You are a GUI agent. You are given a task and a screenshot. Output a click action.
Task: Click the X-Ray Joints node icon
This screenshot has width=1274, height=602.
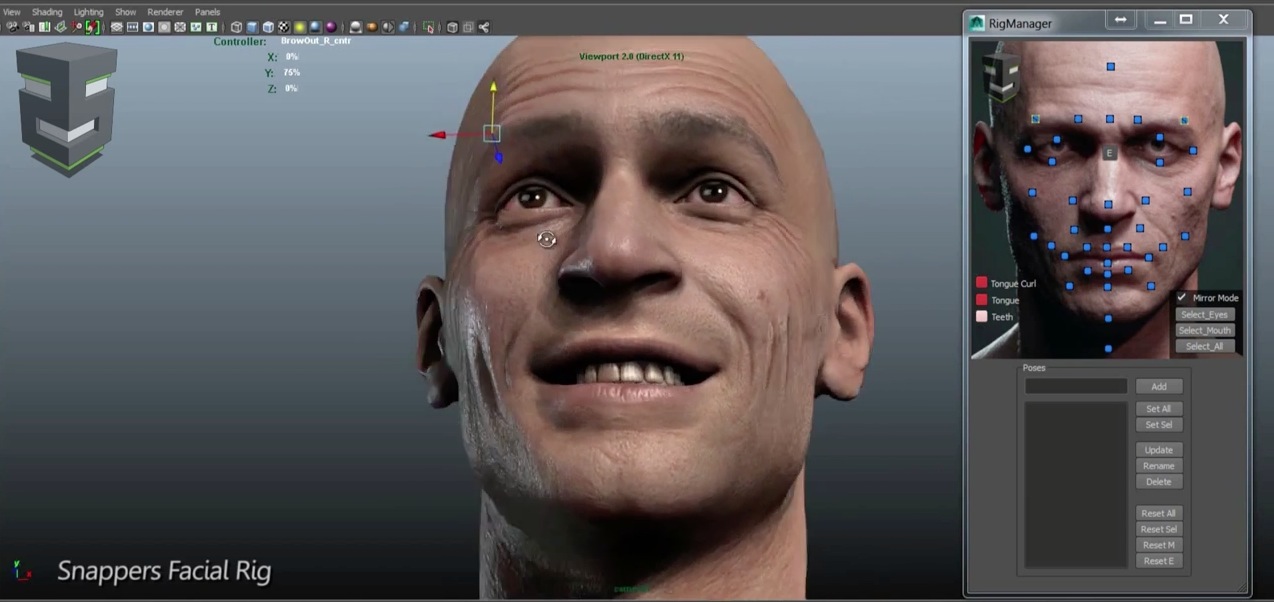point(484,27)
